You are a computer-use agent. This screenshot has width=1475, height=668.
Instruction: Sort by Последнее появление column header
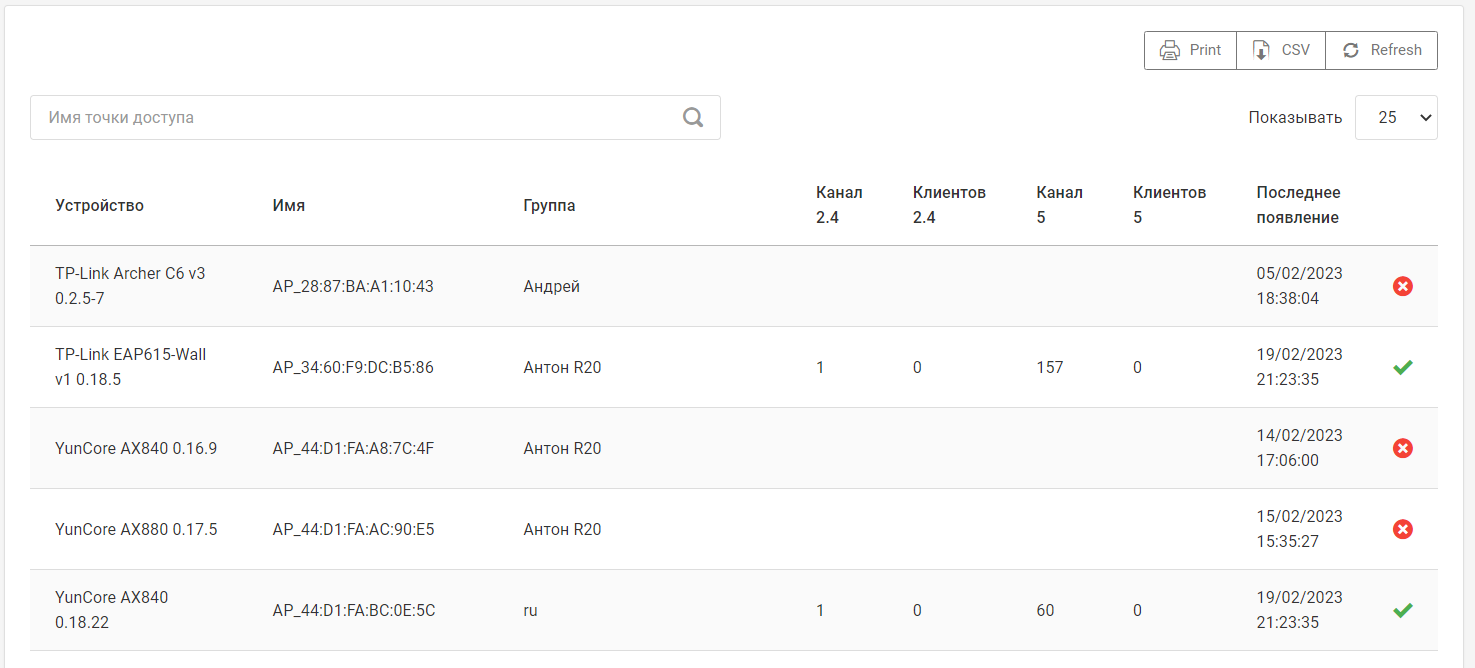(x=1298, y=204)
